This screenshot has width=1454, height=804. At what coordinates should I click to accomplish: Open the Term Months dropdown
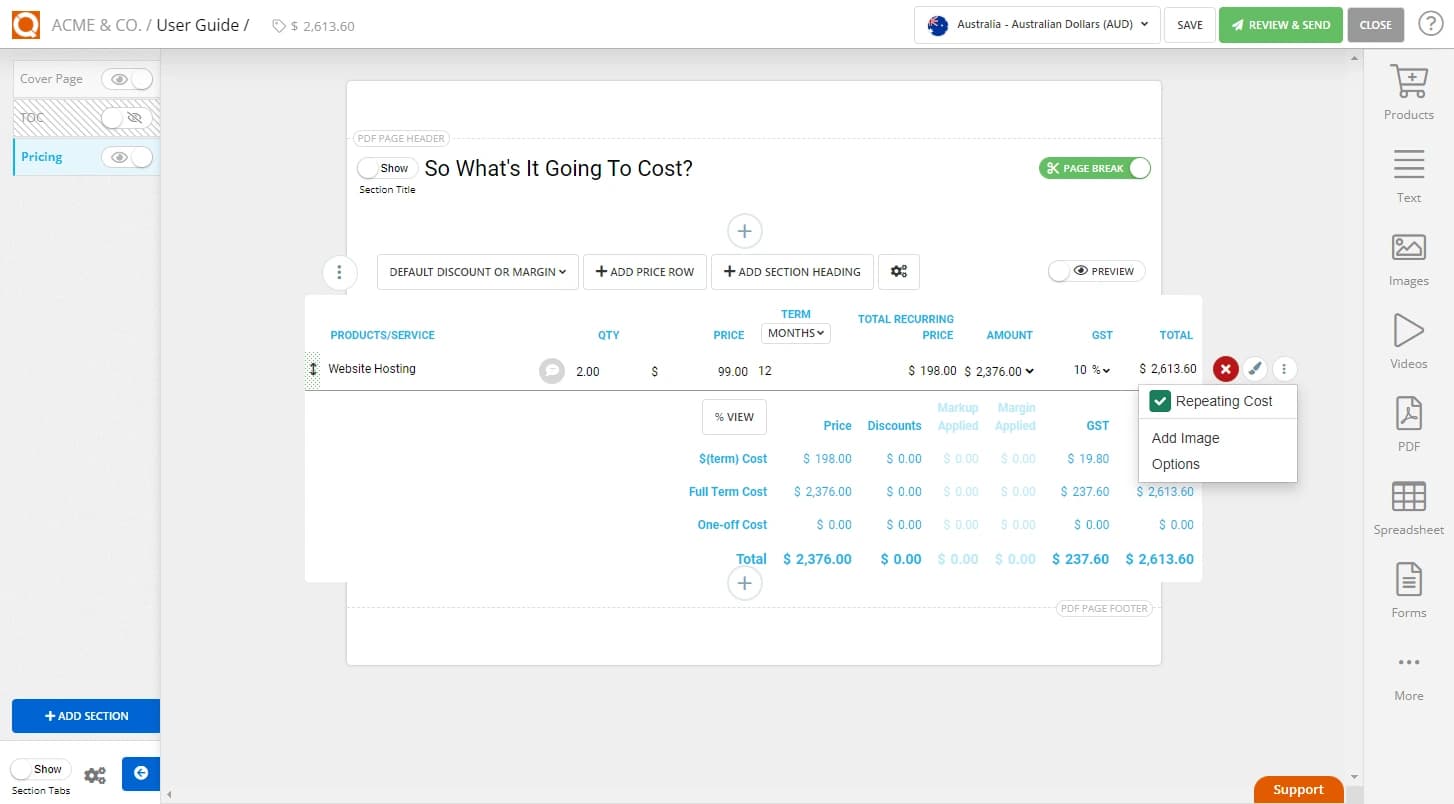coord(795,332)
